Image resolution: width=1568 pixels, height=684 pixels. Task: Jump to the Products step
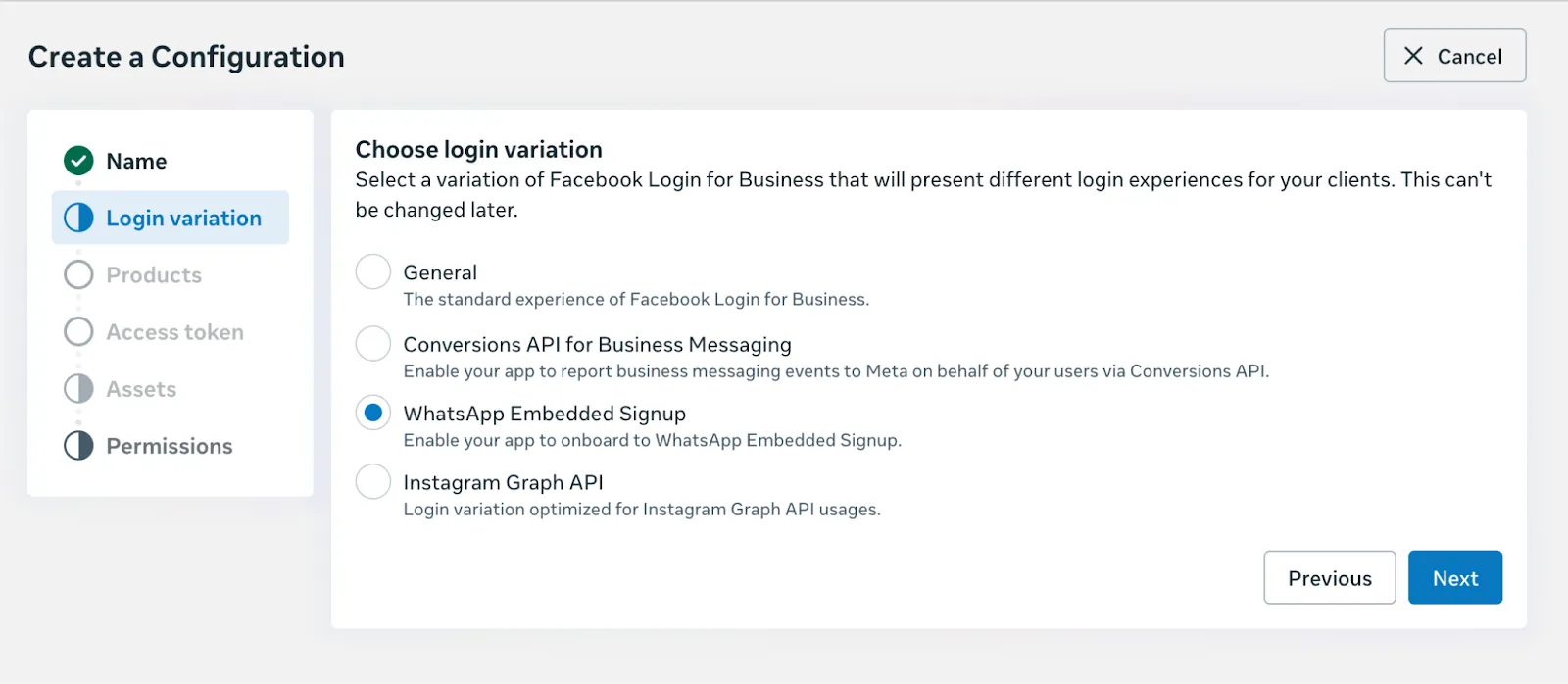pos(154,275)
